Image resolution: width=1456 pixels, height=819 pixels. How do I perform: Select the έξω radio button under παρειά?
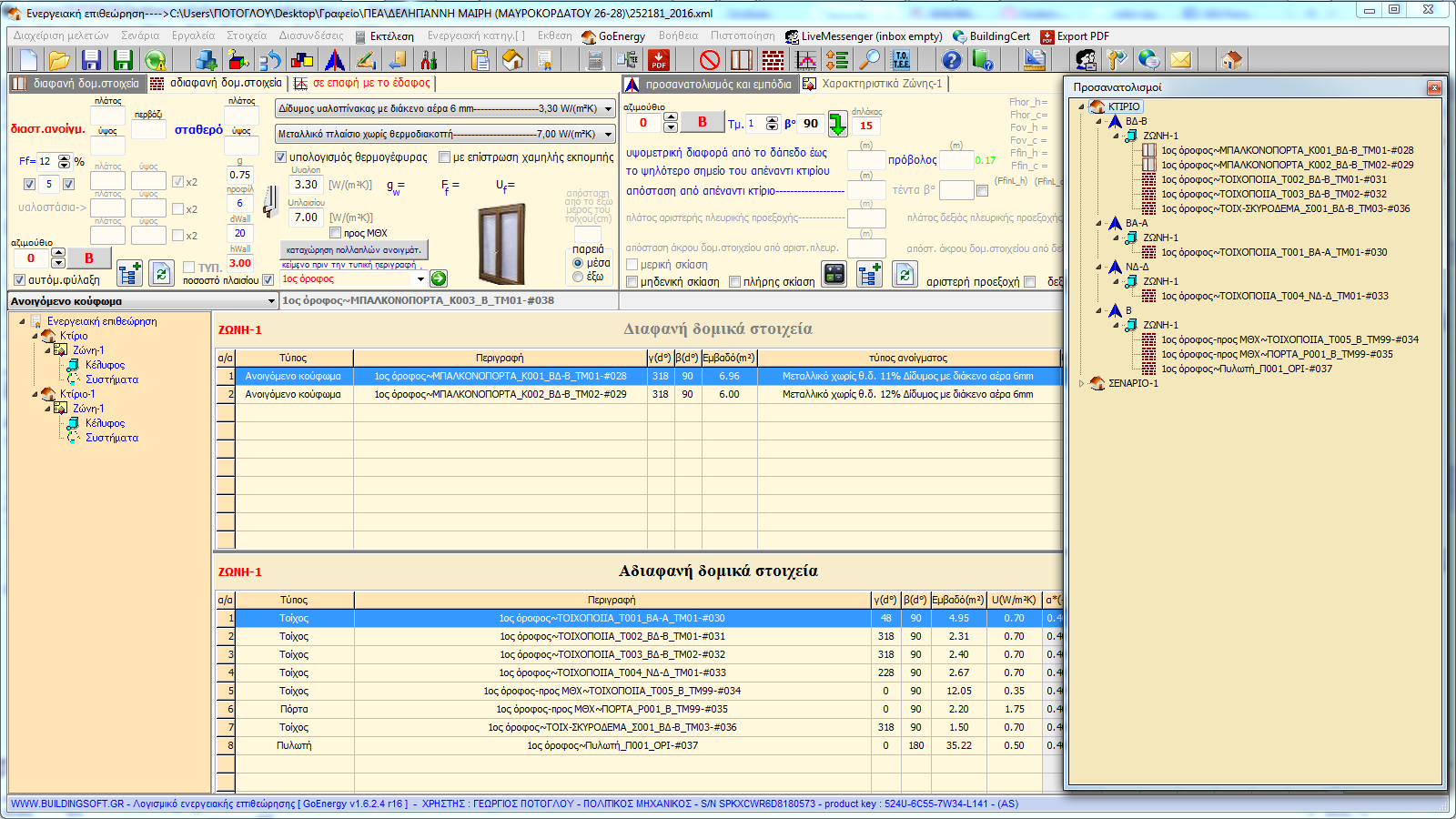(x=578, y=277)
